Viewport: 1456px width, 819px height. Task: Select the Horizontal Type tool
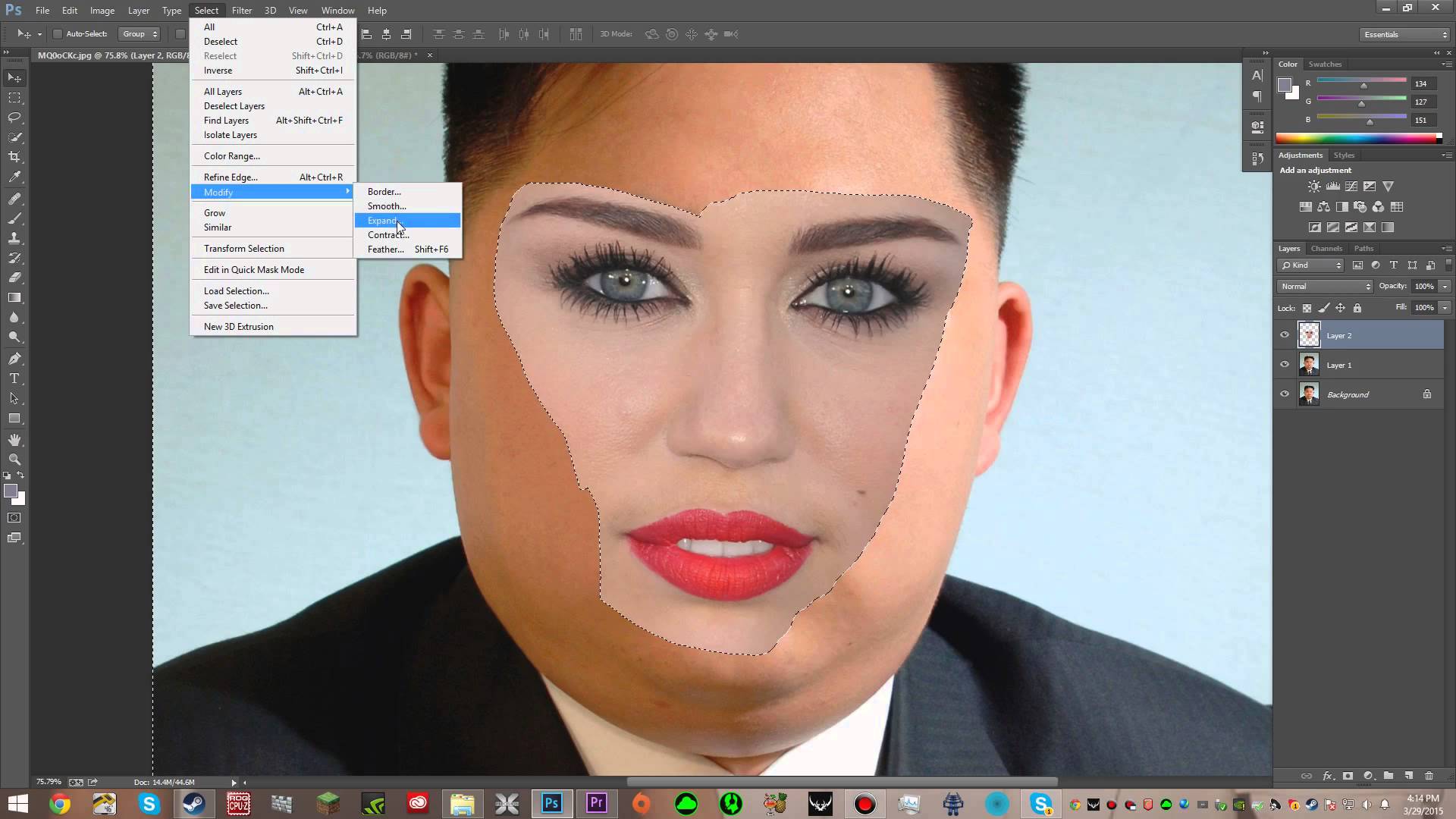pos(14,378)
